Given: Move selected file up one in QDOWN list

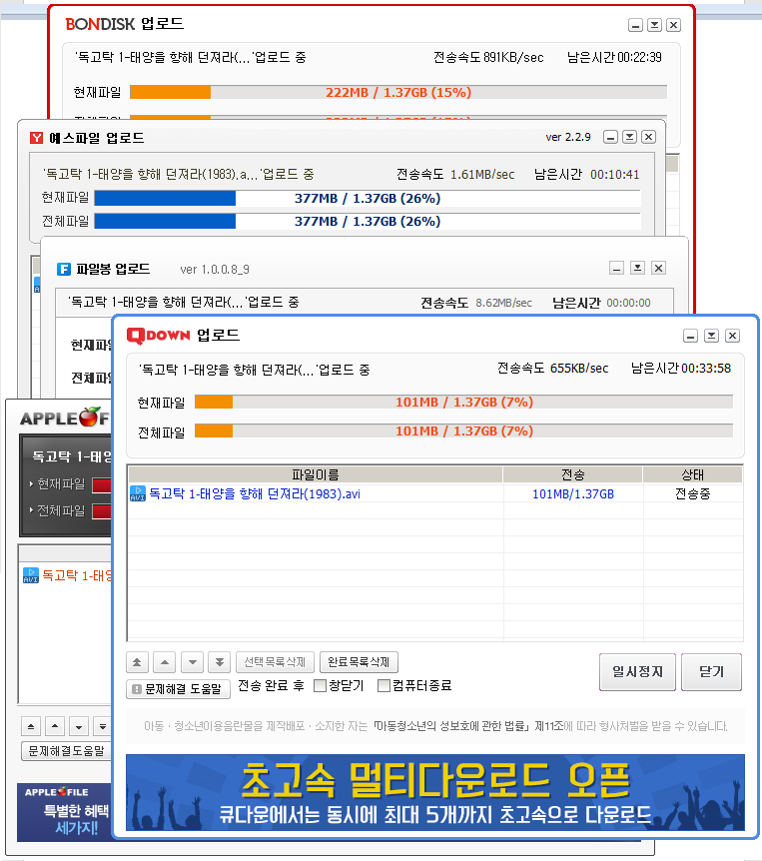Looking at the screenshot, I should [165, 662].
